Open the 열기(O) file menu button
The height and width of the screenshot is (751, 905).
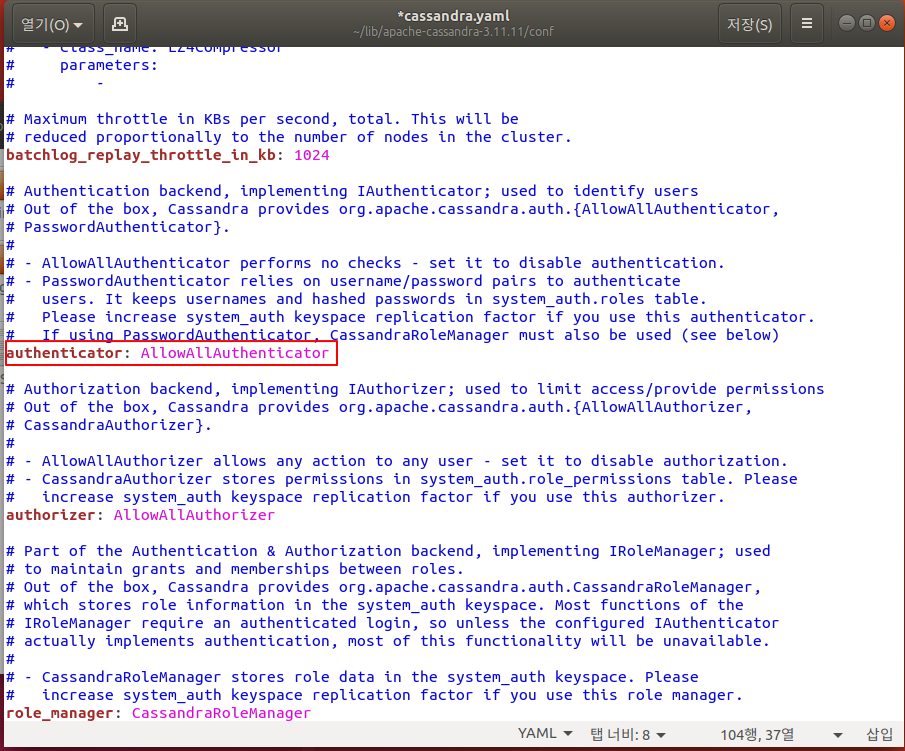53,24
